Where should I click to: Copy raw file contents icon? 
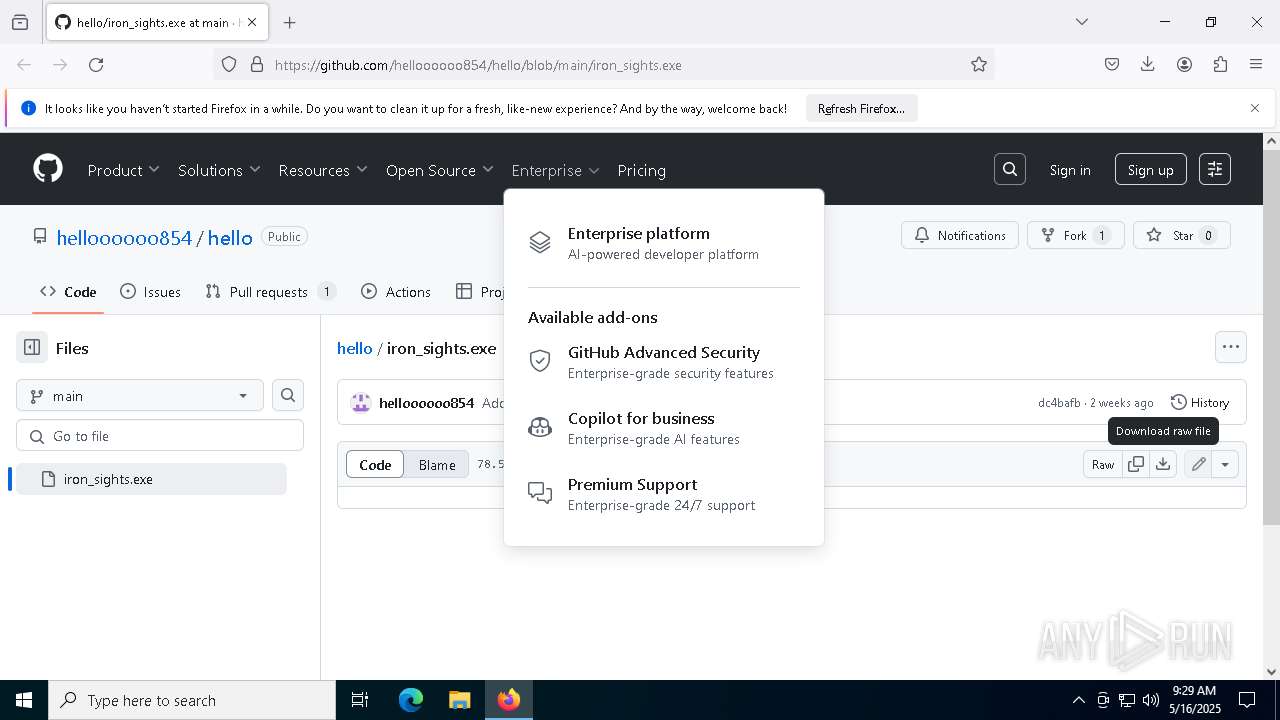coord(1136,464)
